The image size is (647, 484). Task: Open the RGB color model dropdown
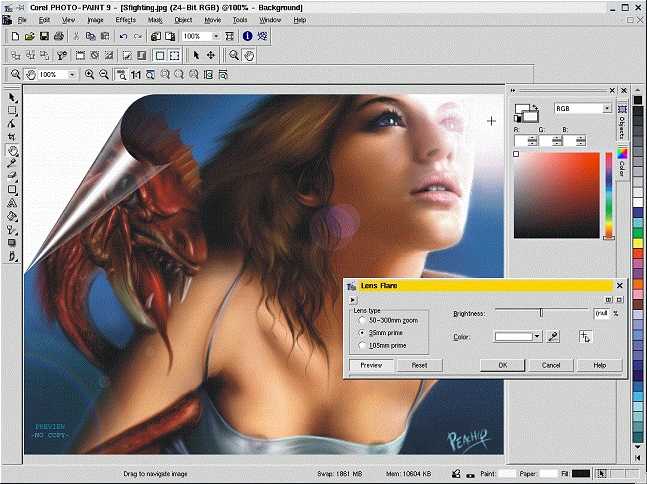(x=606, y=108)
